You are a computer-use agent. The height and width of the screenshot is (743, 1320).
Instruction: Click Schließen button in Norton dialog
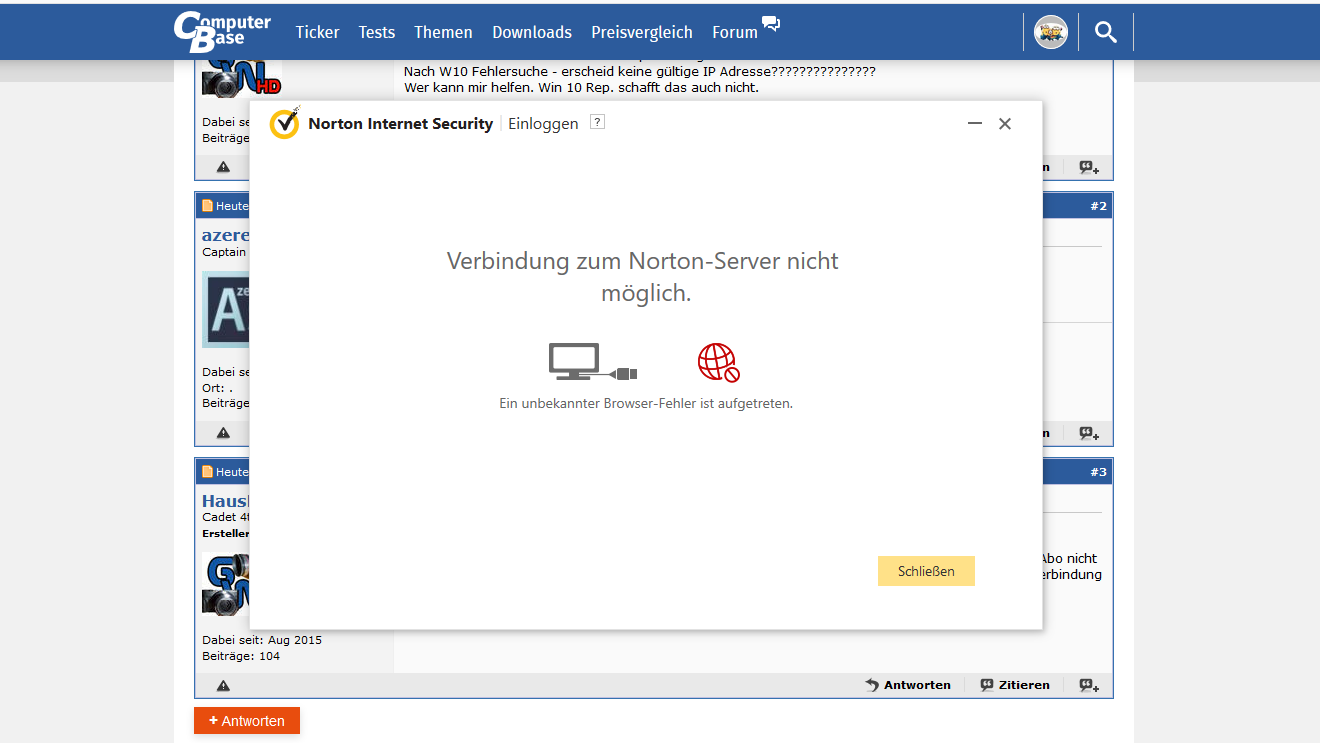tap(926, 571)
